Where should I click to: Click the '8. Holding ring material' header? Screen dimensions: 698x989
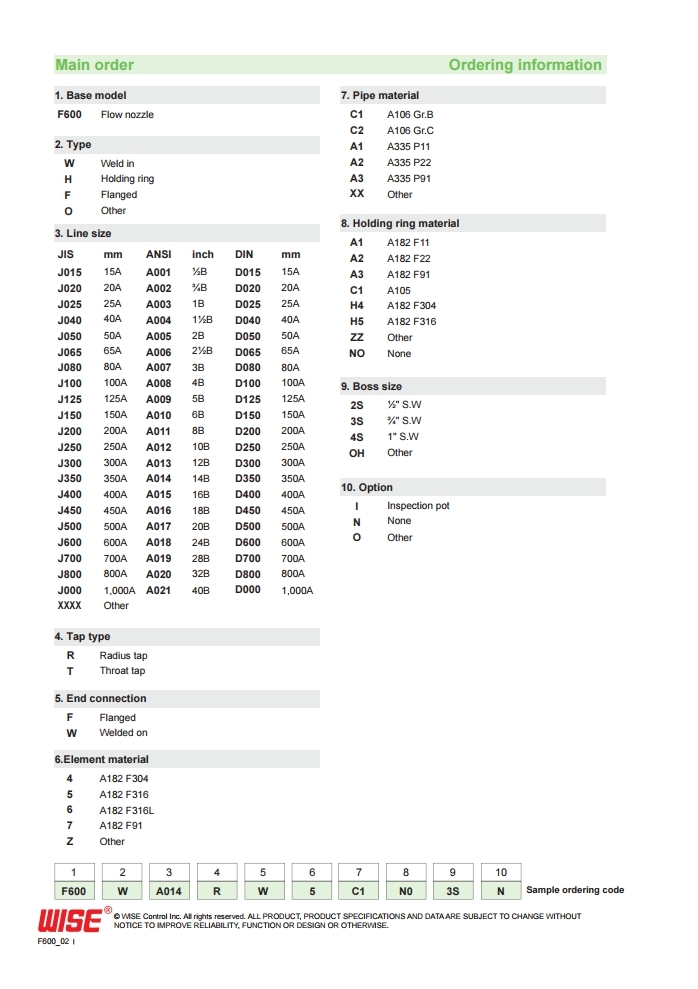[x=473, y=223]
